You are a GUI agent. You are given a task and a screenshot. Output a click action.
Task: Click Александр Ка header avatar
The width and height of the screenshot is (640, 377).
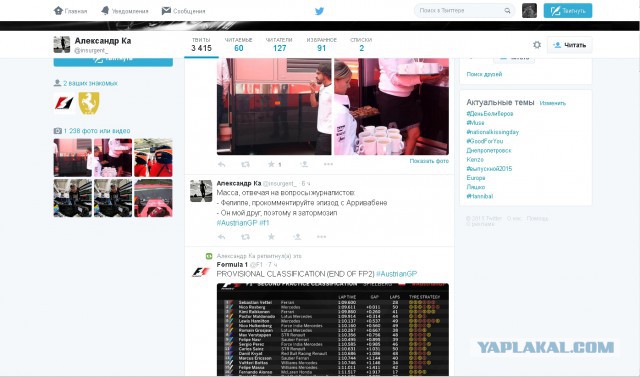[x=62, y=44]
